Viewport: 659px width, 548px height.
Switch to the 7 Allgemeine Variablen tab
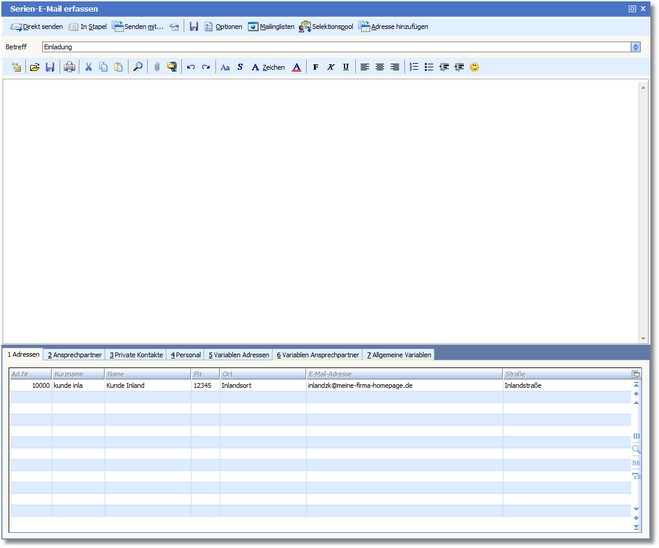(x=400, y=355)
